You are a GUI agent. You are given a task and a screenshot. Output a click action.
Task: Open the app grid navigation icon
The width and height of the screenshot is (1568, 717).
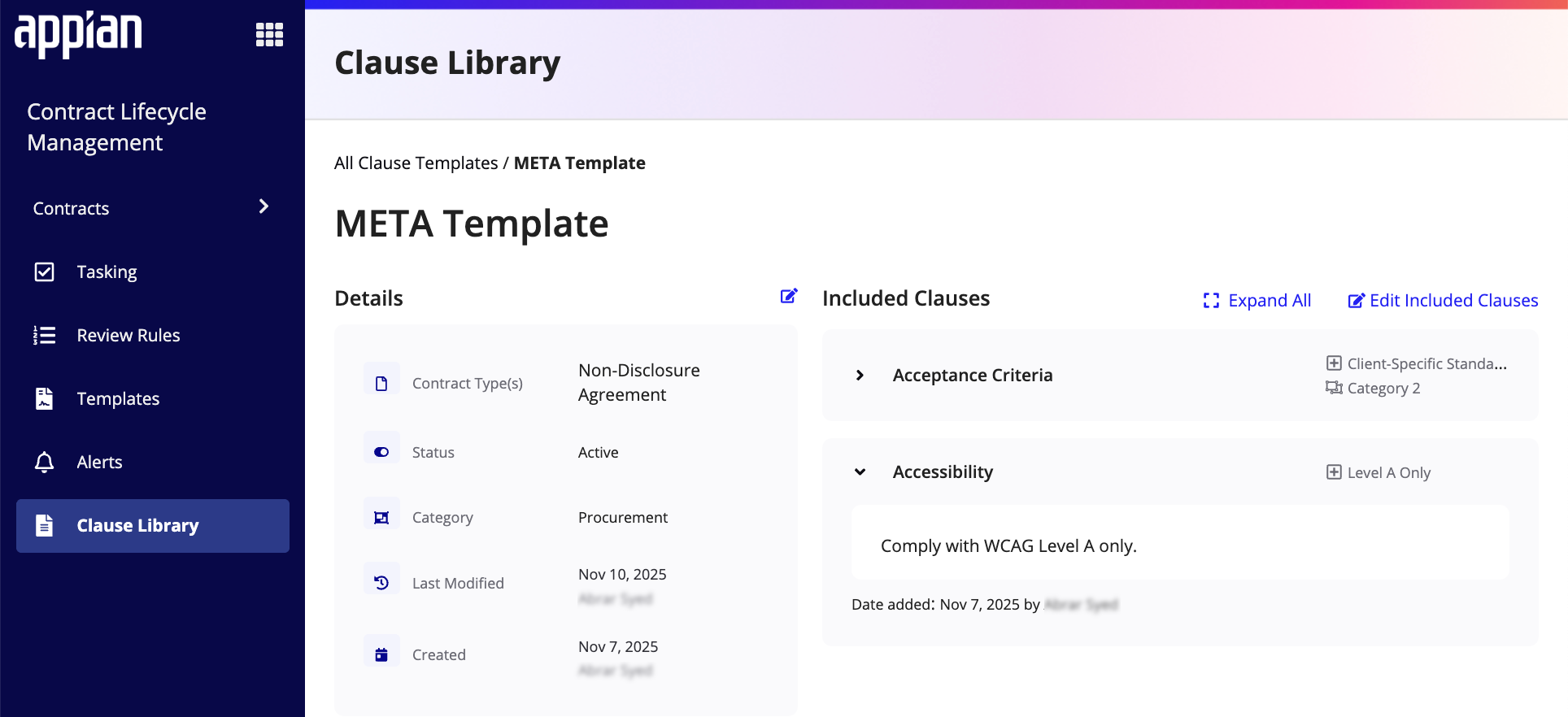pyautogui.click(x=269, y=34)
